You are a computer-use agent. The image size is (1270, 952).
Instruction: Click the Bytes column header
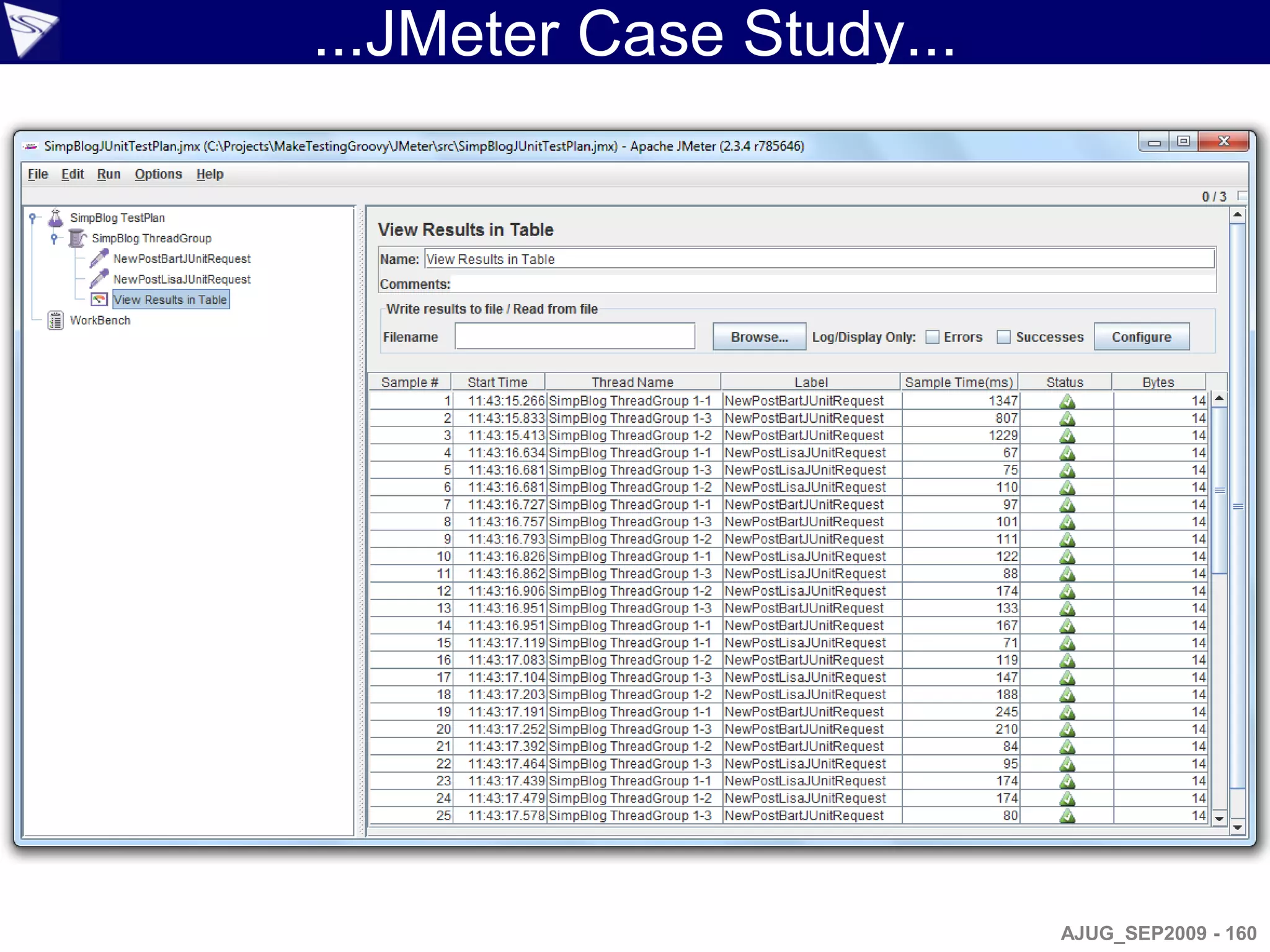[x=1158, y=382]
